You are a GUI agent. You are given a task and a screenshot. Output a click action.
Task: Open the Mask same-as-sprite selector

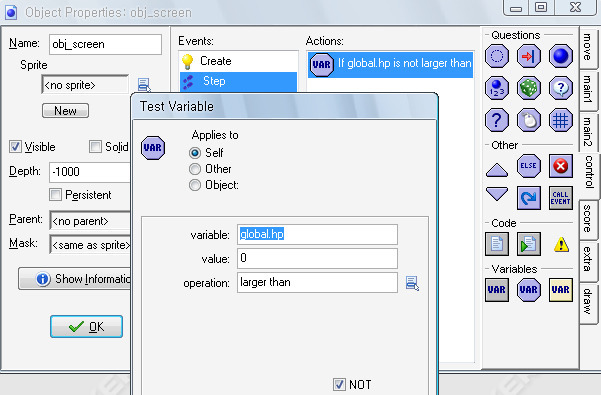point(90,244)
